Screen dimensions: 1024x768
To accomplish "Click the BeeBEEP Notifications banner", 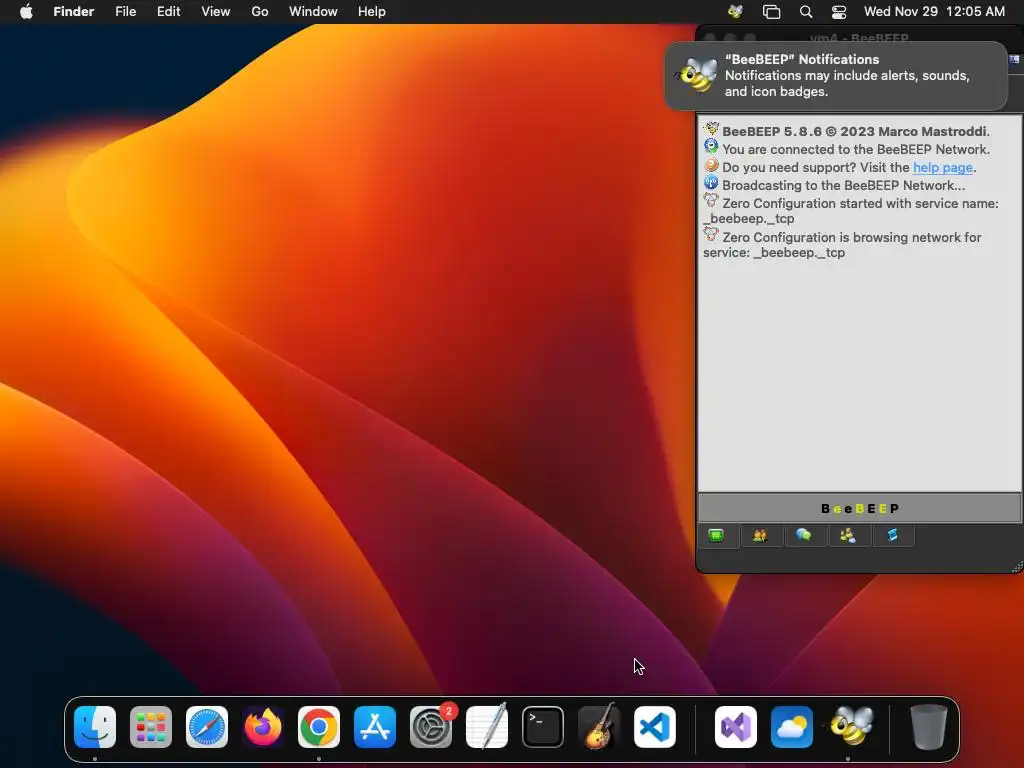I will [836, 76].
